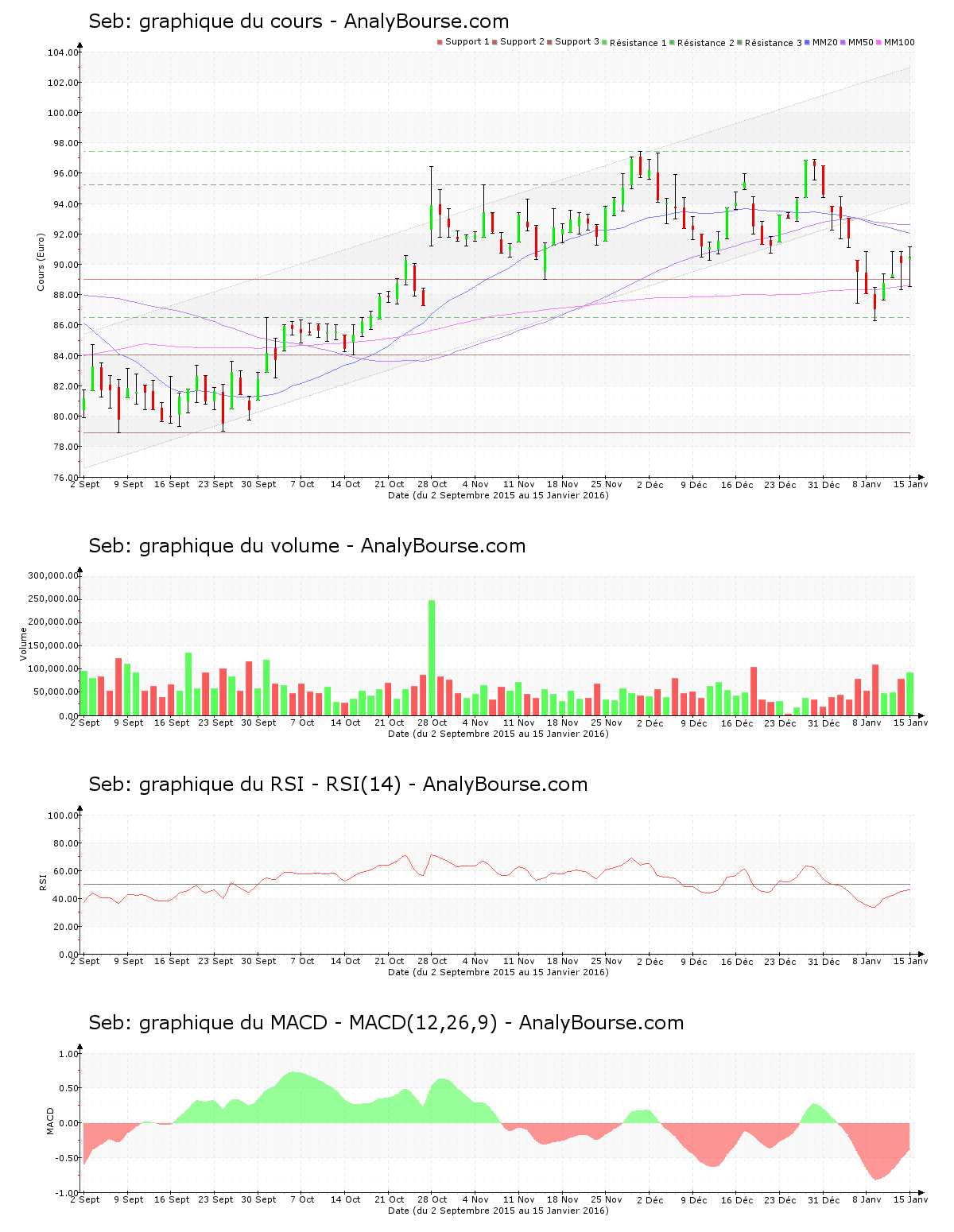Click the MM20 blue legend swatch
This screenshot has width=954, height=1232.
tap(808, 42)
